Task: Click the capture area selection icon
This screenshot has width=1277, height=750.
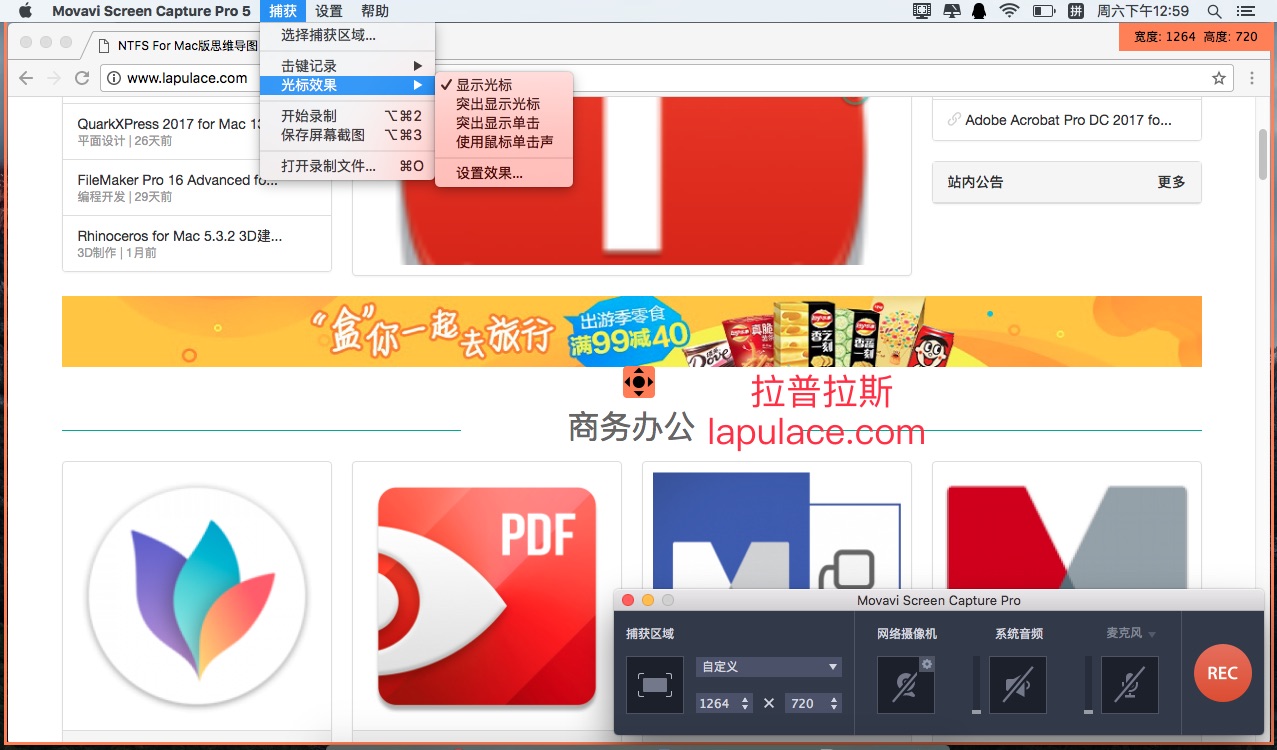Action: (x=655, y=685)
